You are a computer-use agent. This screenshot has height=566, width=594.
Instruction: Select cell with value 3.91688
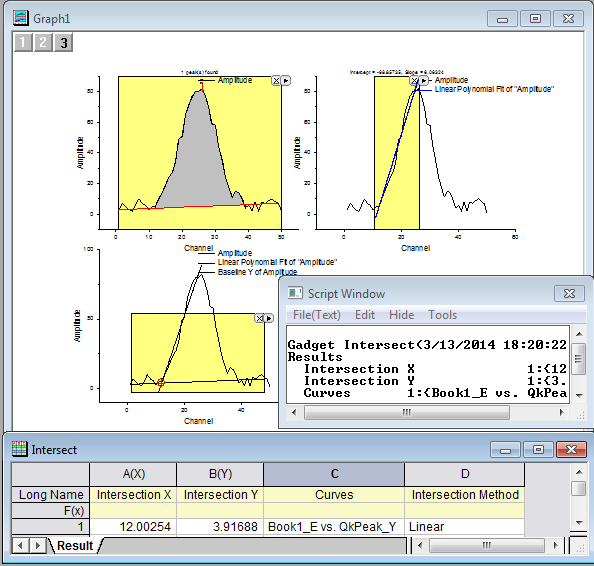[220, 527]
